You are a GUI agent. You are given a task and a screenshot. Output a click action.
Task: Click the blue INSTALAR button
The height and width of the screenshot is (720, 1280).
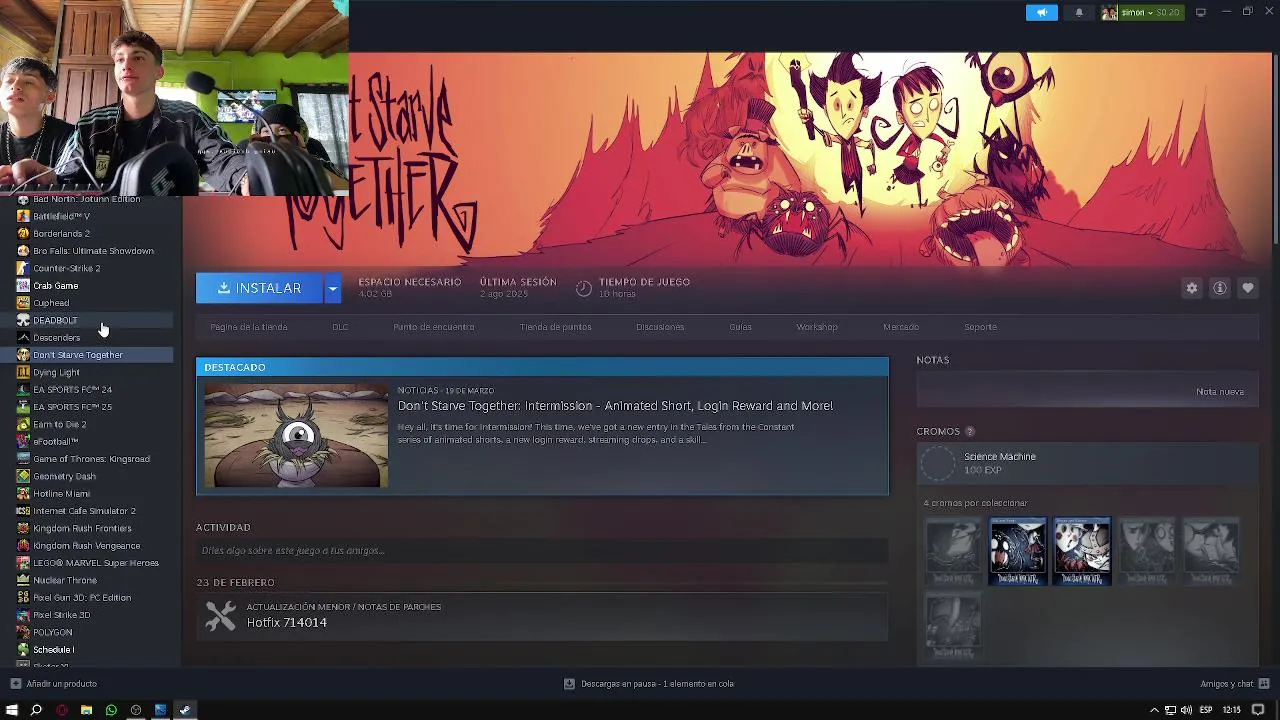pyautogui.click(x=259, y=288)
